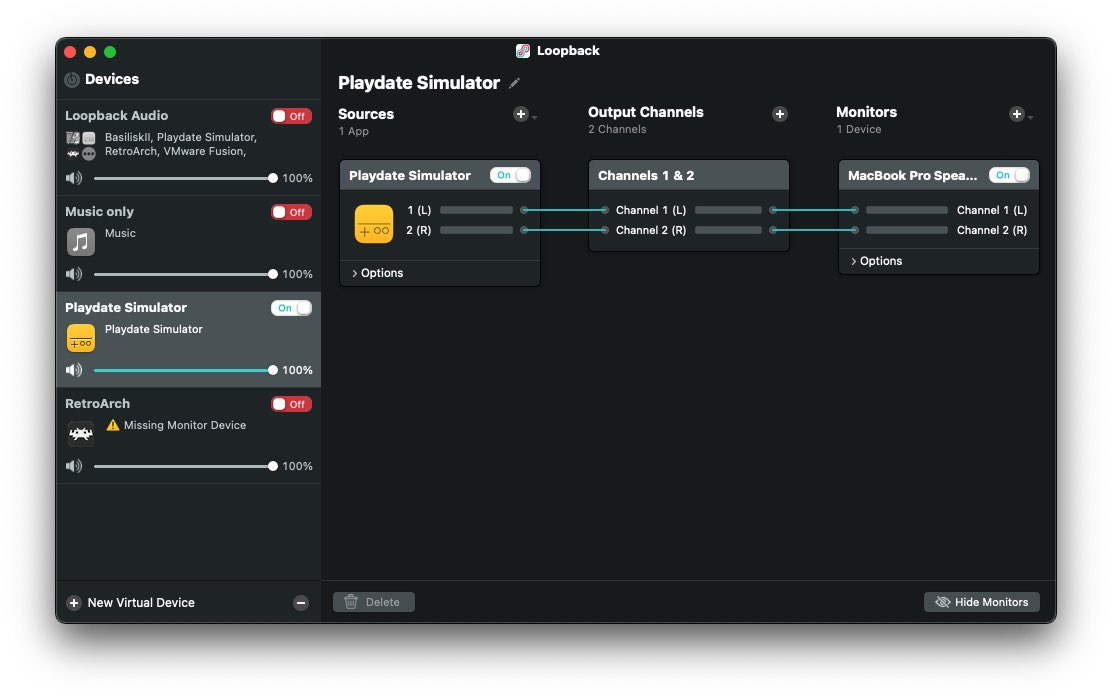
Task: Click source 1 (L) output connector dot
Action: click(524, 210)
